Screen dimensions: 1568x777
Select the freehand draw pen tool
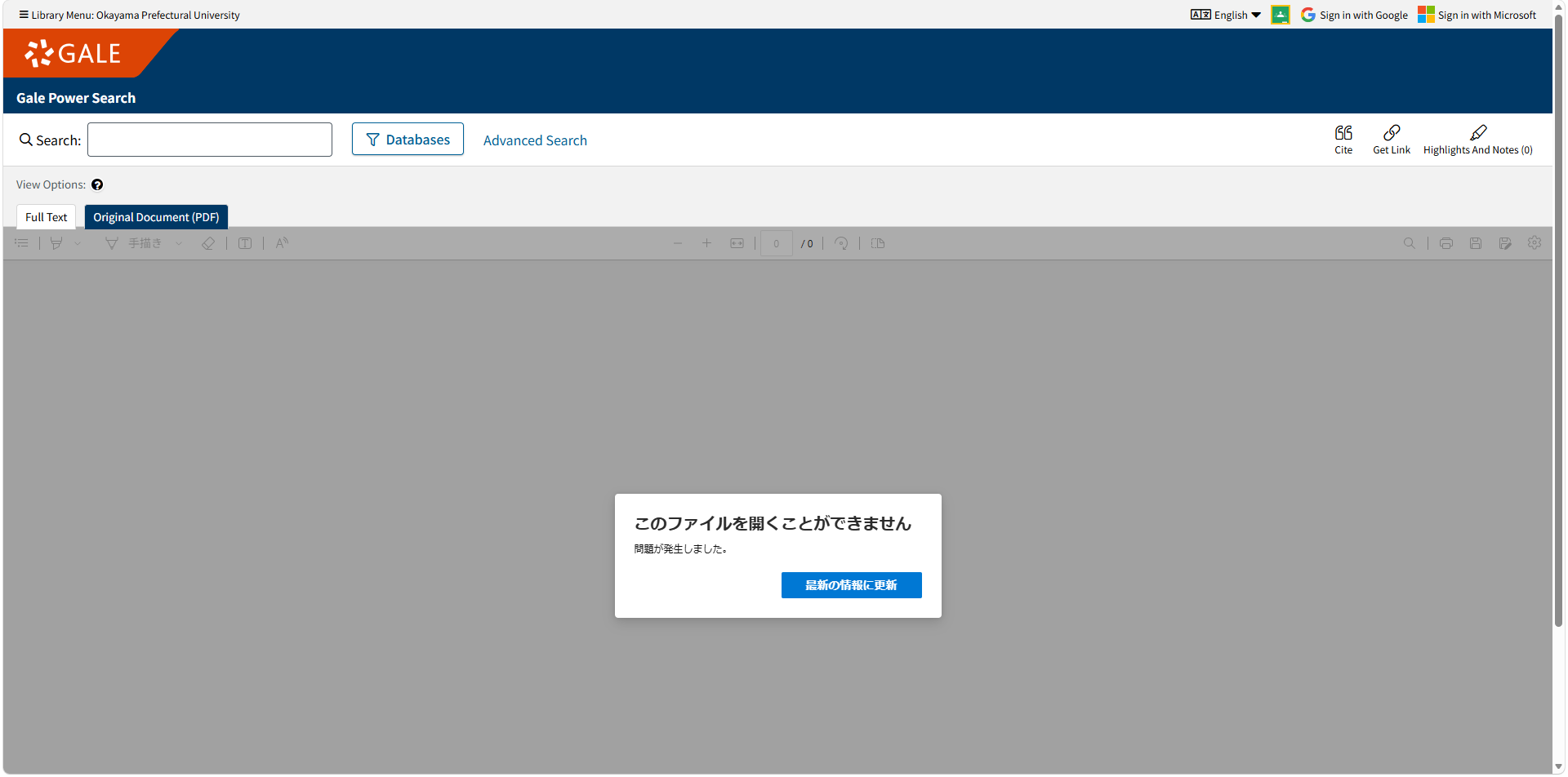tap(112, 243)
